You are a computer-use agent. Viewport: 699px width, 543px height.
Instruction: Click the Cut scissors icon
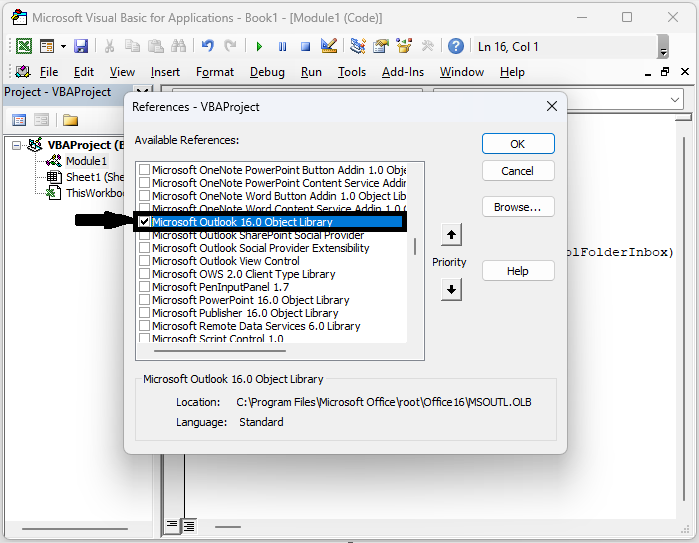pyautogui.click(x=109, y=46)
